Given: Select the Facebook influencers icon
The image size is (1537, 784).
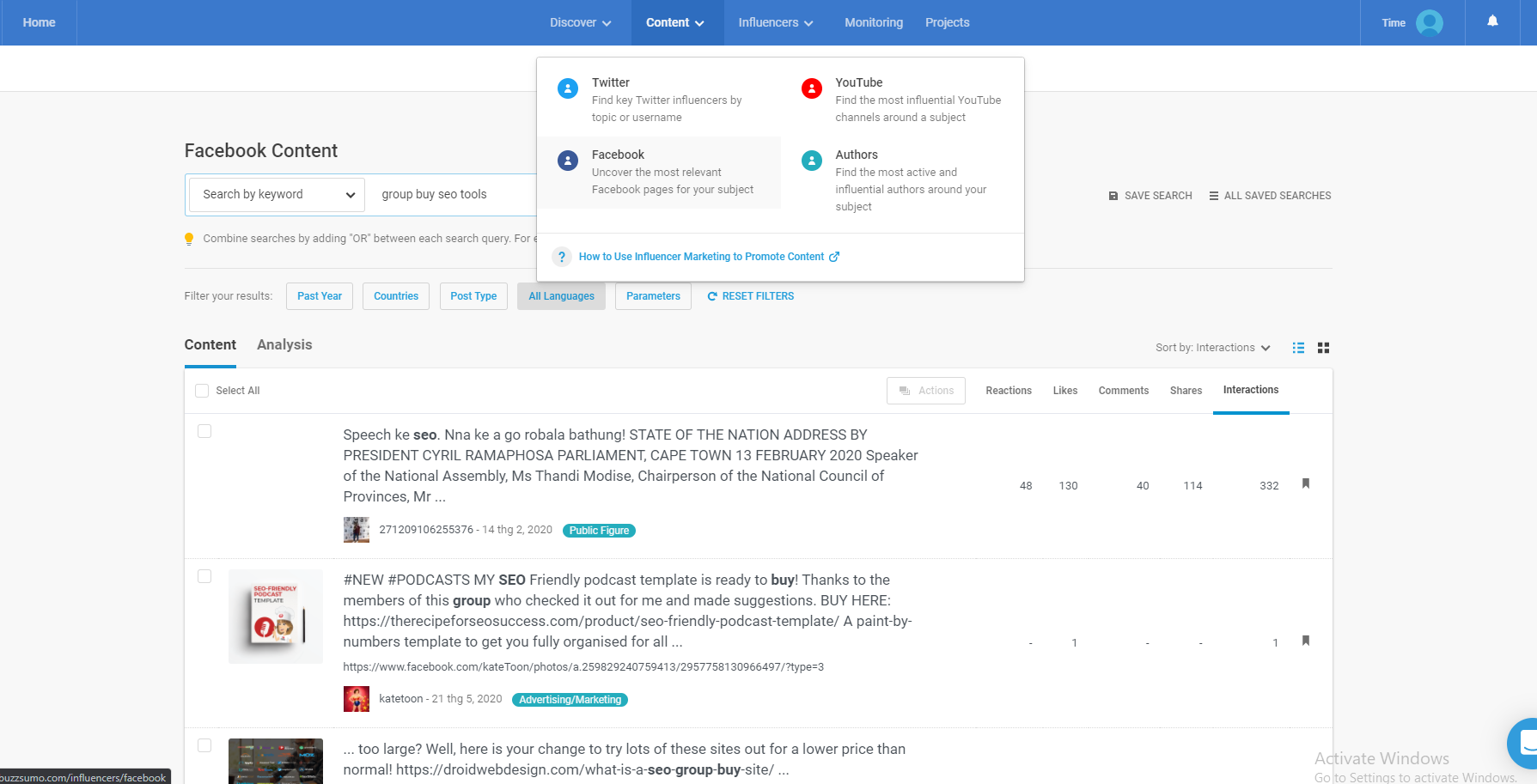Looking at the screenshot, I should coord(568,161).
